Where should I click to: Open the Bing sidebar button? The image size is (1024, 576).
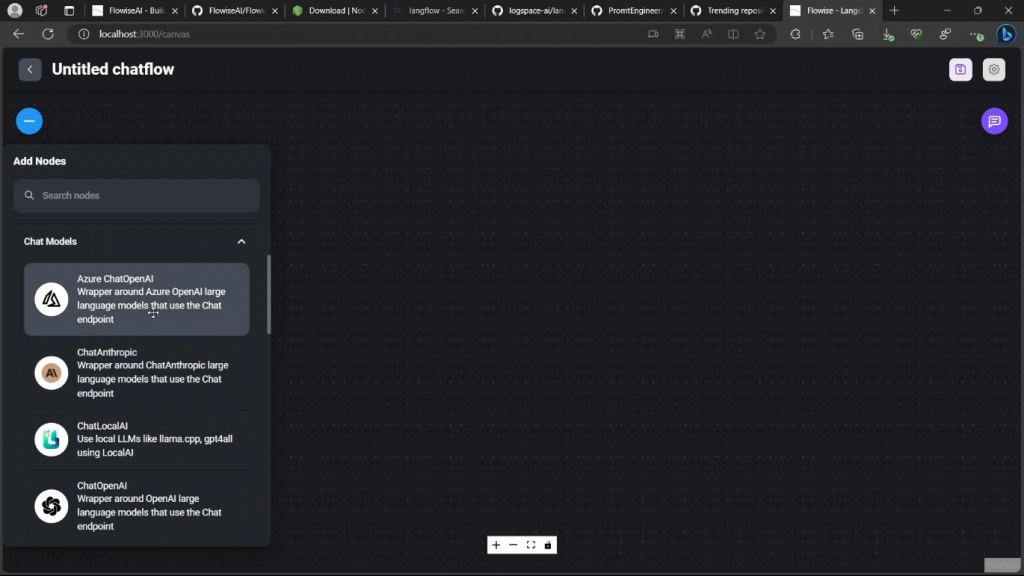[1006, 34]
